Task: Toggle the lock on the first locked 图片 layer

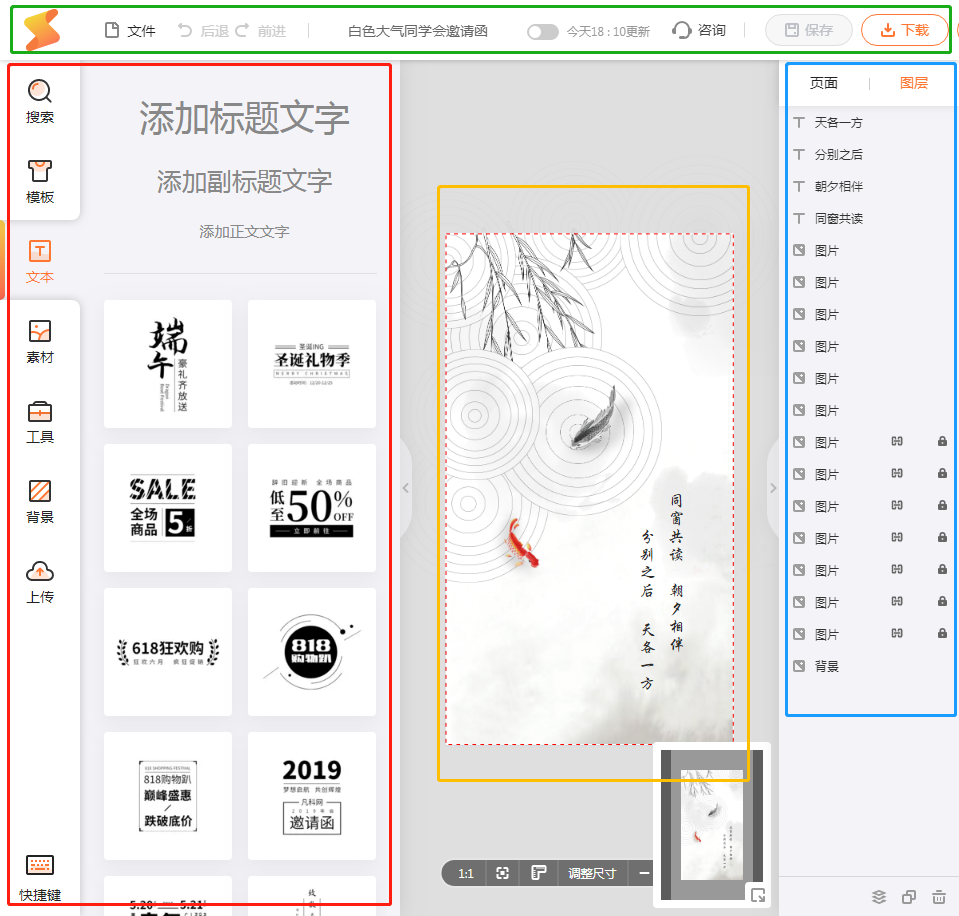Action: 942,441
